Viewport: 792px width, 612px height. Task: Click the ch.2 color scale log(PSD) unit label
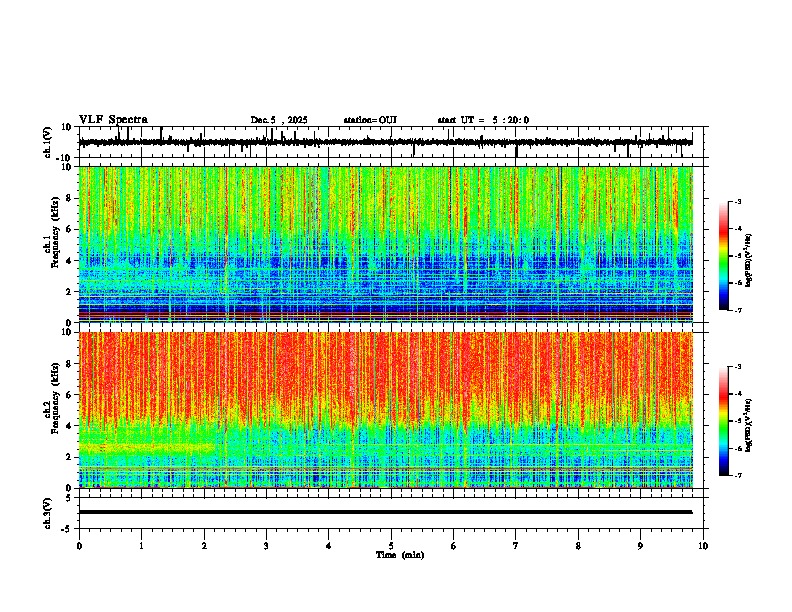click(749, 426)
